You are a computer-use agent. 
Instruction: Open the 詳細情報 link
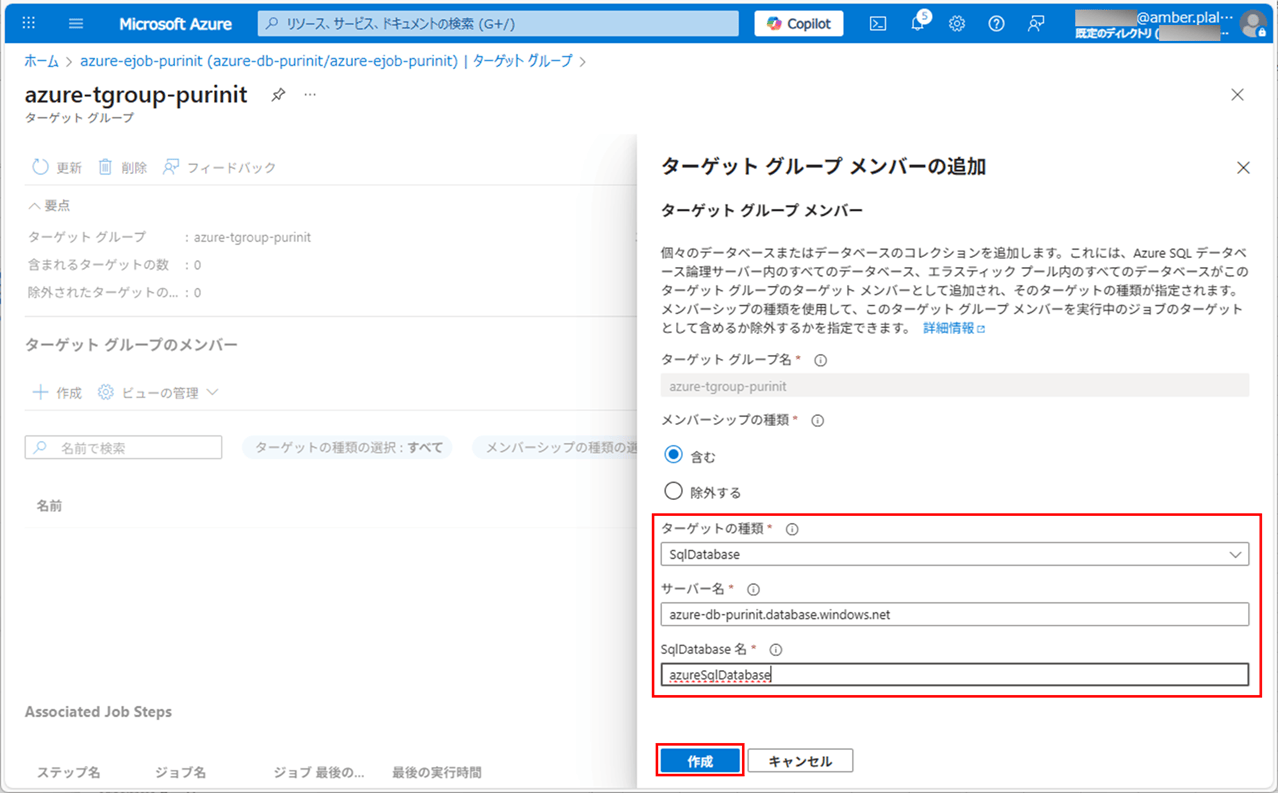coord(953,328)
